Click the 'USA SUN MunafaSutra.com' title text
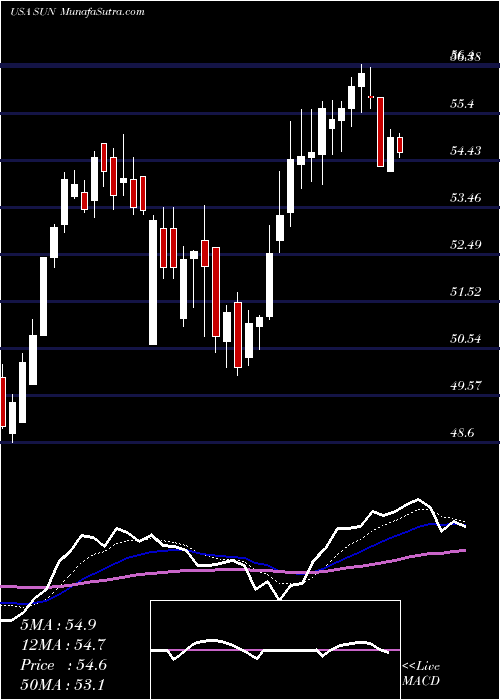The height and width of the screenshot is (700, 500). (77, 12)
